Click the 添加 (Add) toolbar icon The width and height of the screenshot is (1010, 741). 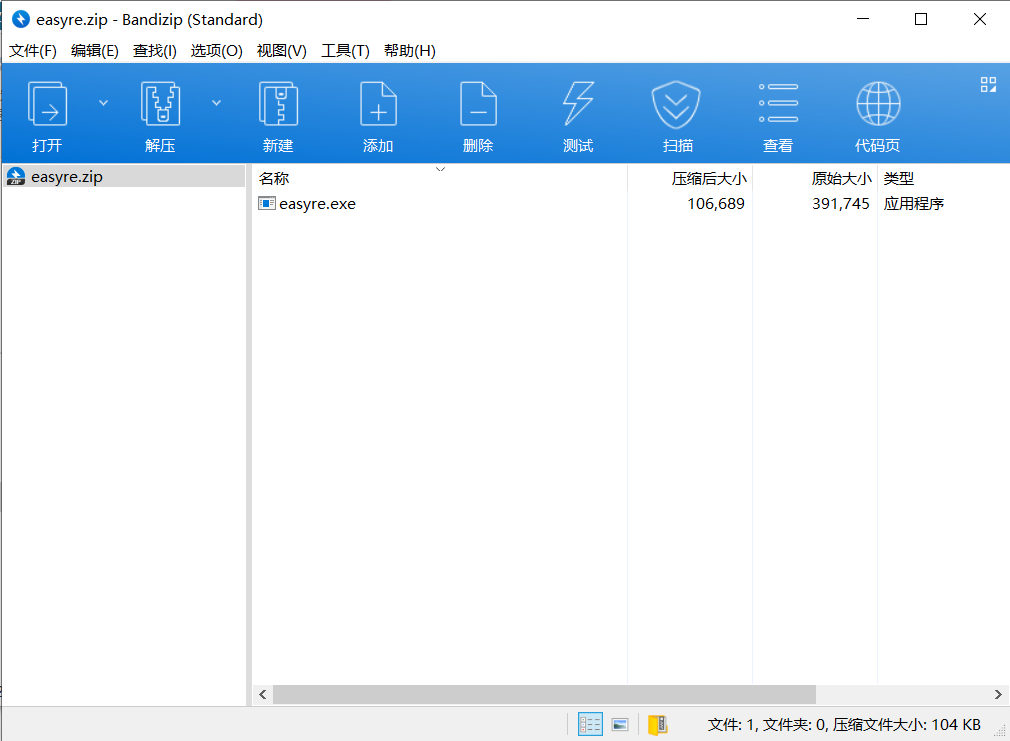378,104
